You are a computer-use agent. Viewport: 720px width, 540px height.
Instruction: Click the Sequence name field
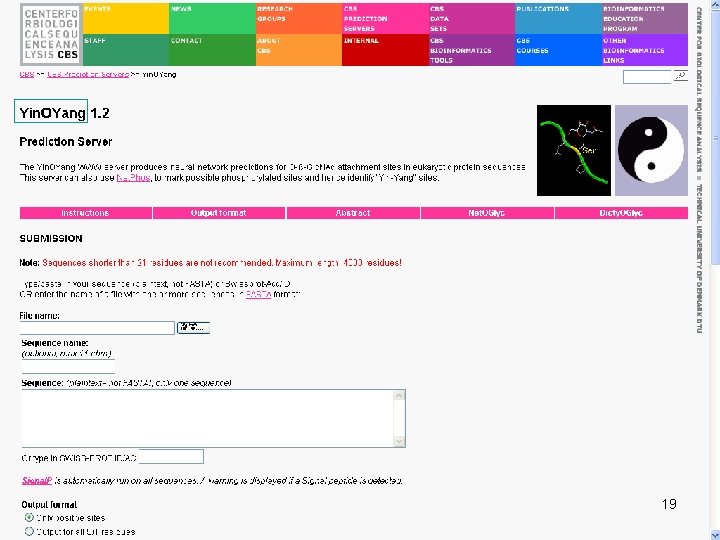(68, 367)
